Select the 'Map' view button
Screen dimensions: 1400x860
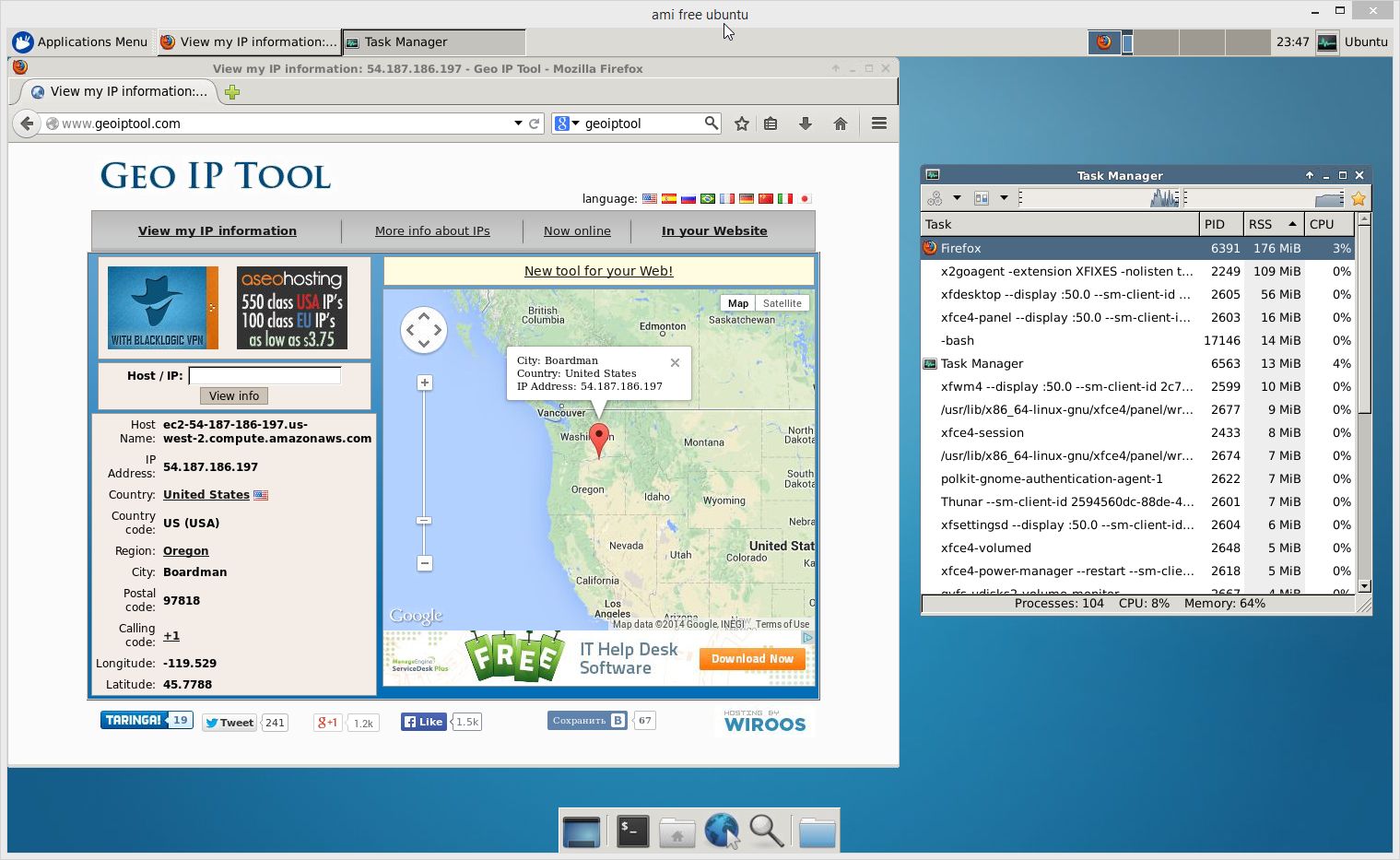[x=738, y=303]
